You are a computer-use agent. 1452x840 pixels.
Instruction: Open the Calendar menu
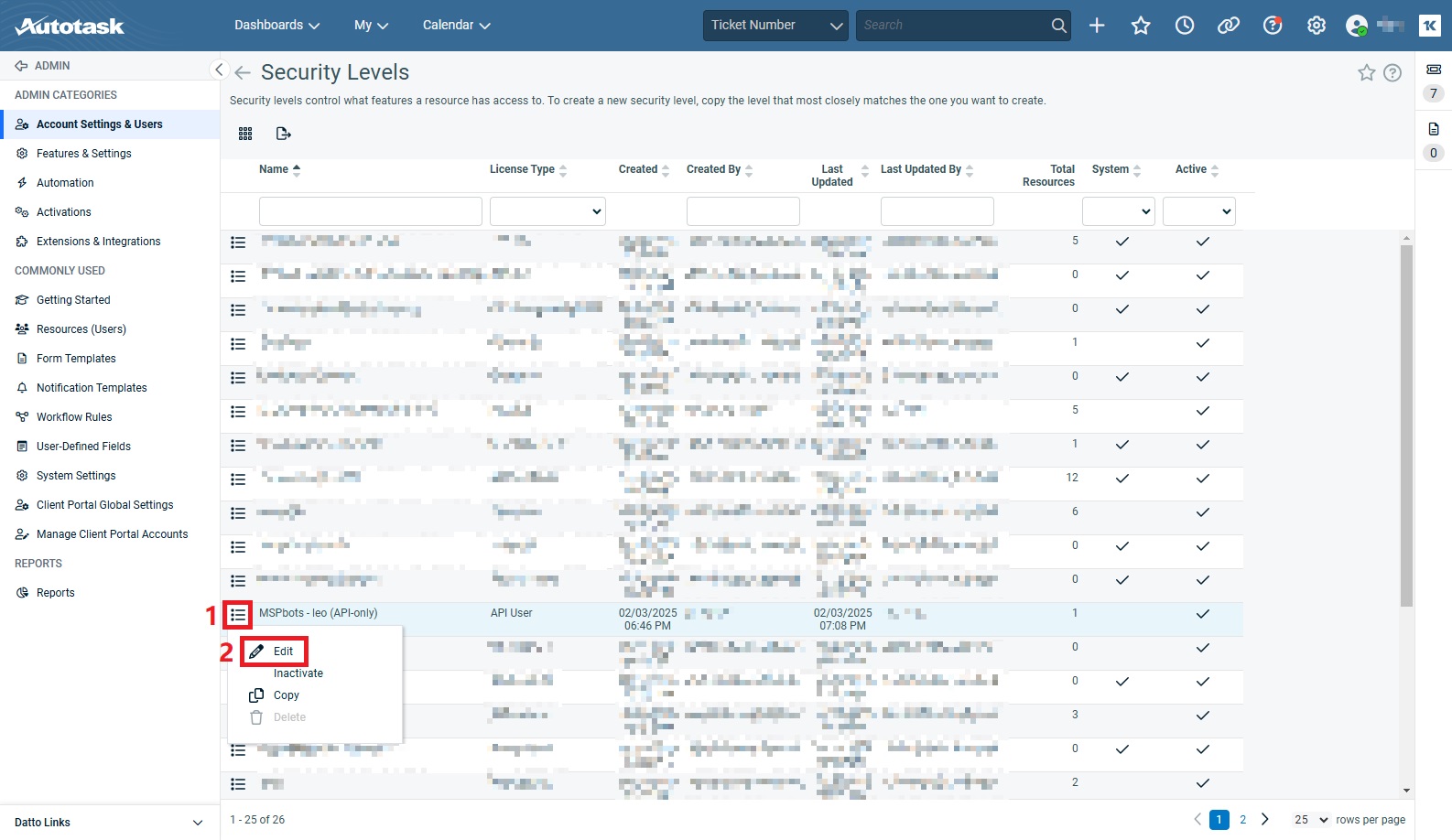point(456,25)
